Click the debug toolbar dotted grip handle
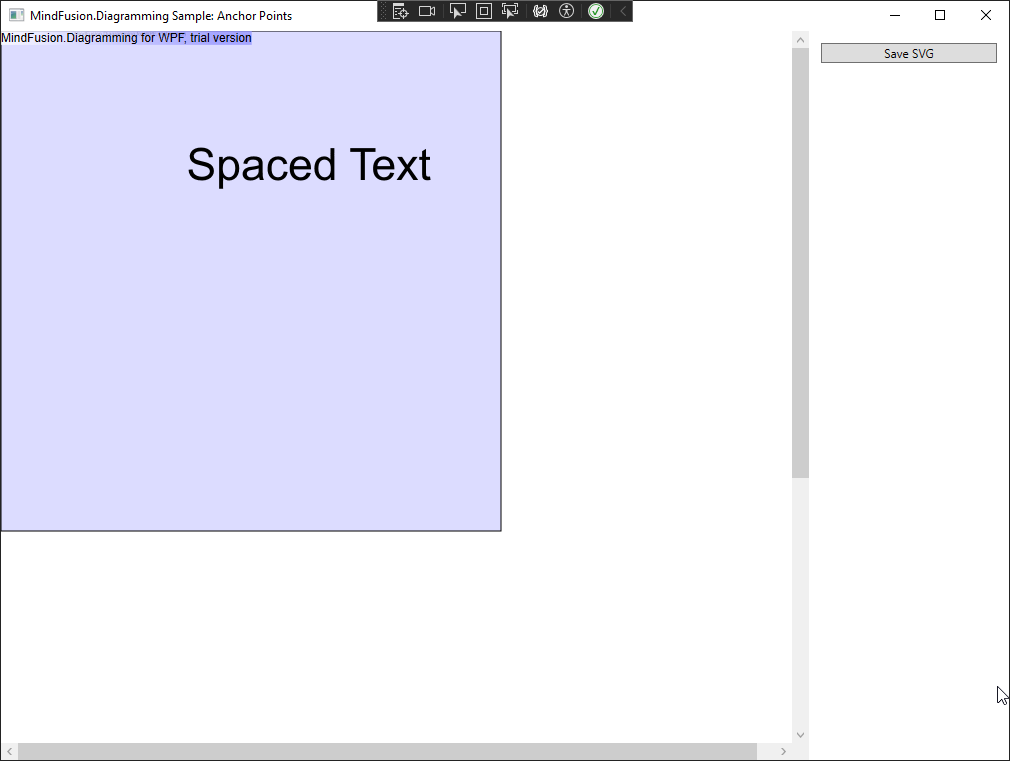1010x761 pixels. tap(383, 11)
